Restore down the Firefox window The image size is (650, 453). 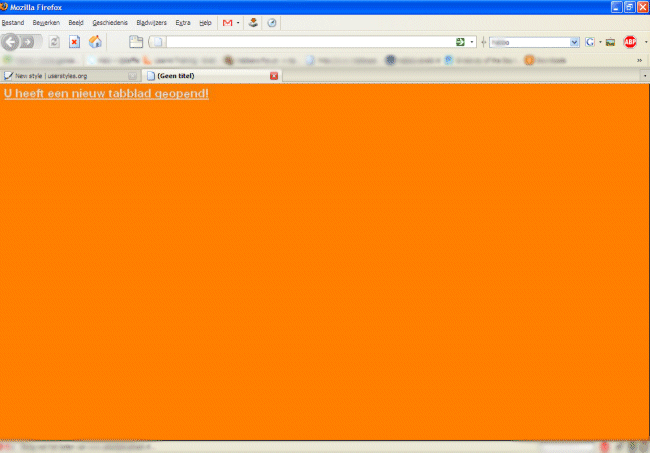pyautogui.click(x=630, y=7)
